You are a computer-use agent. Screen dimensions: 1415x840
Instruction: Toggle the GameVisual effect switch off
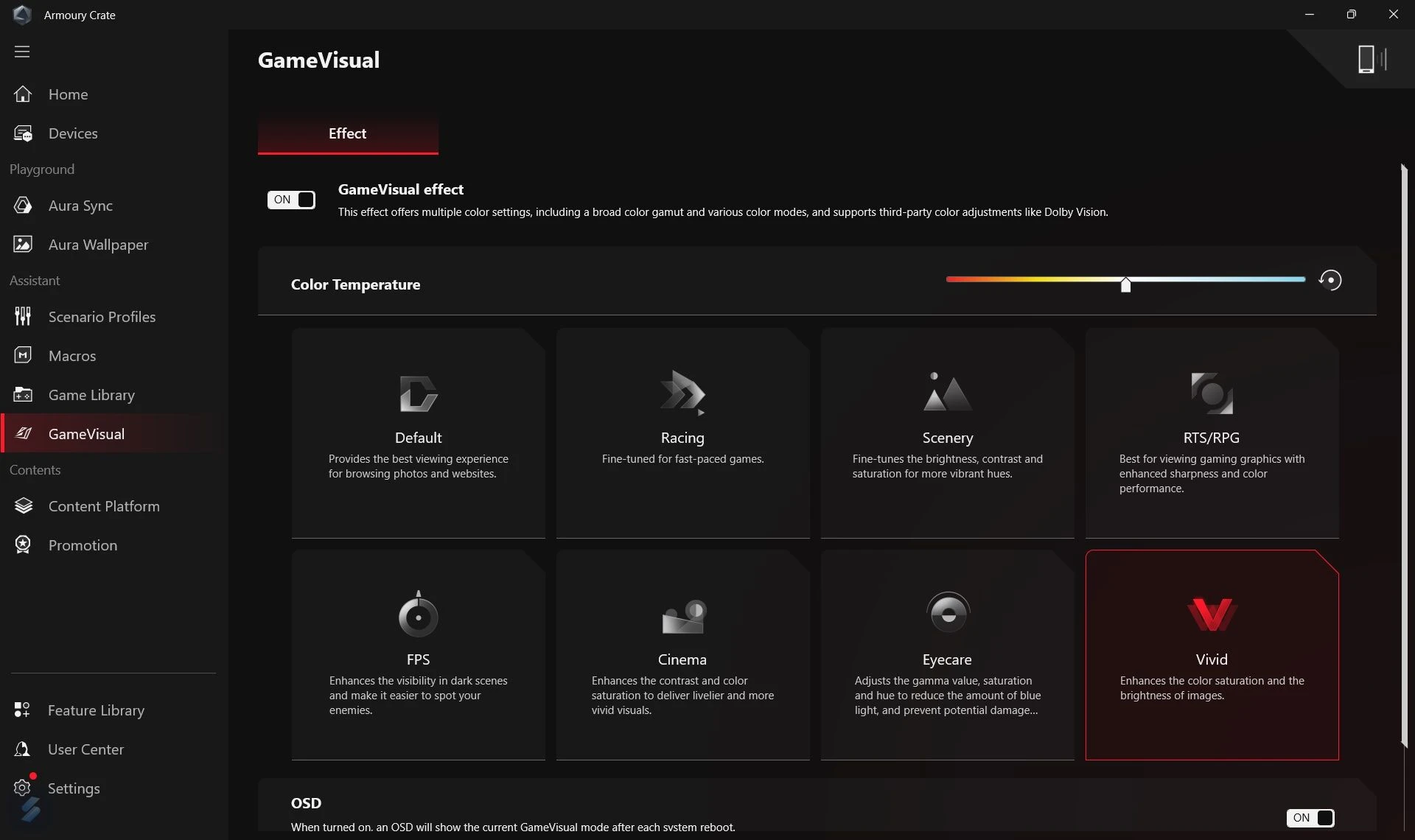pyautogui.click(x=291, y=200)
